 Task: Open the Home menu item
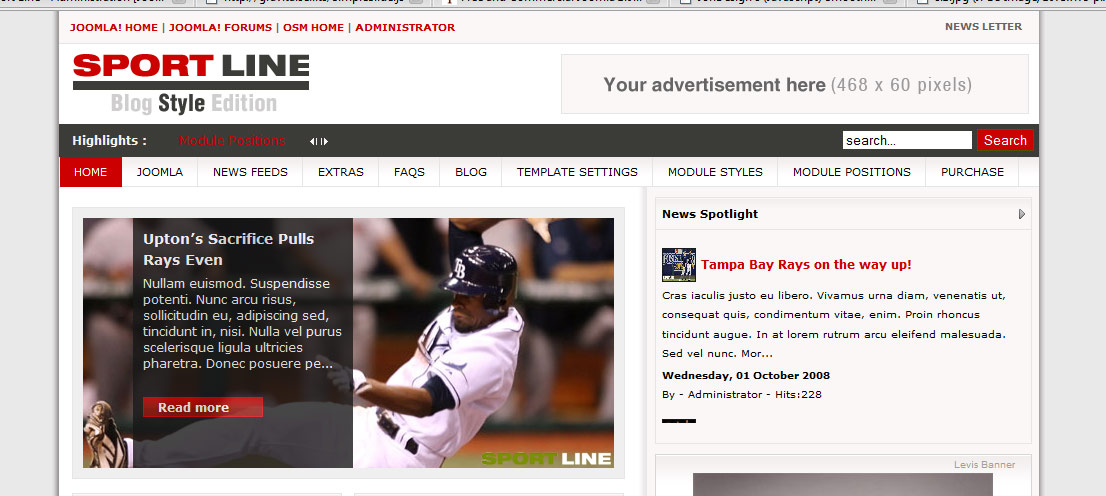pos(91,172)
